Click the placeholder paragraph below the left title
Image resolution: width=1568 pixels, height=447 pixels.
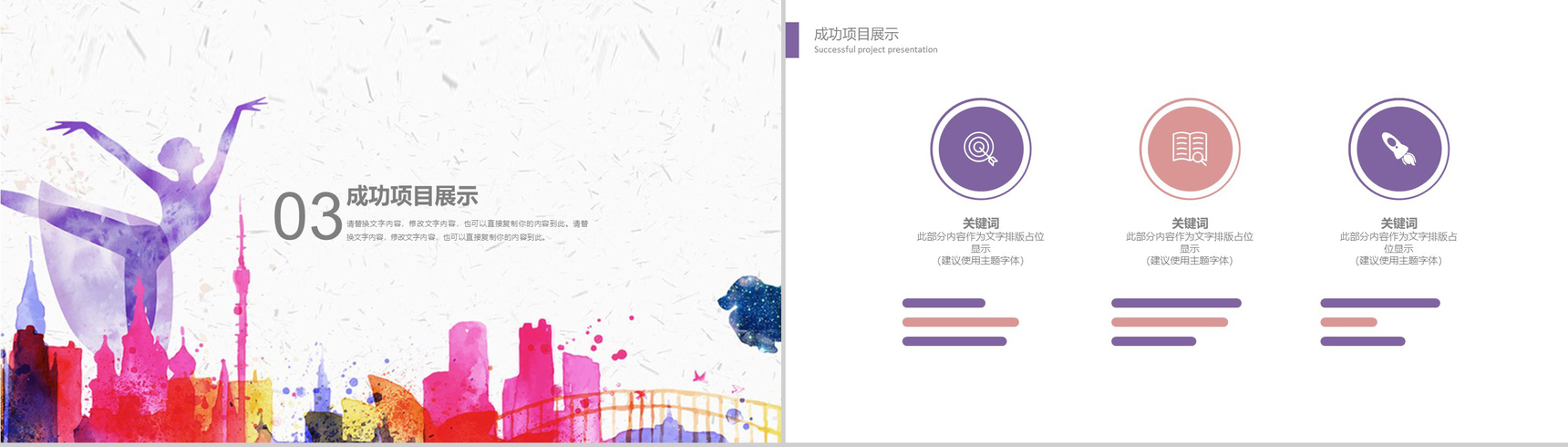(x=466, y=230)
